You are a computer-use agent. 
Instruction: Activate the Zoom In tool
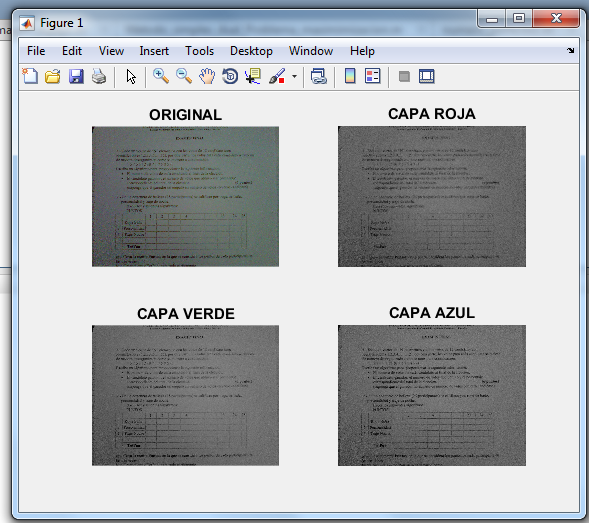click(161, 76)
